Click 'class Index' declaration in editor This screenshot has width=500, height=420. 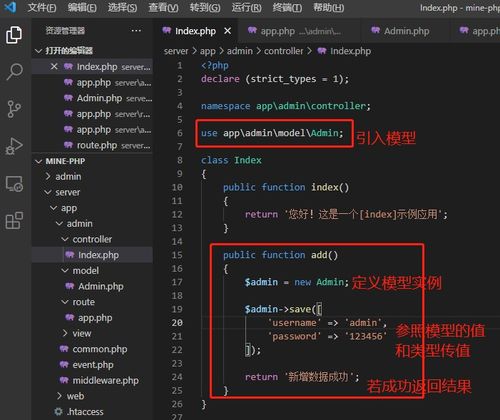click(x=231, y=160)
